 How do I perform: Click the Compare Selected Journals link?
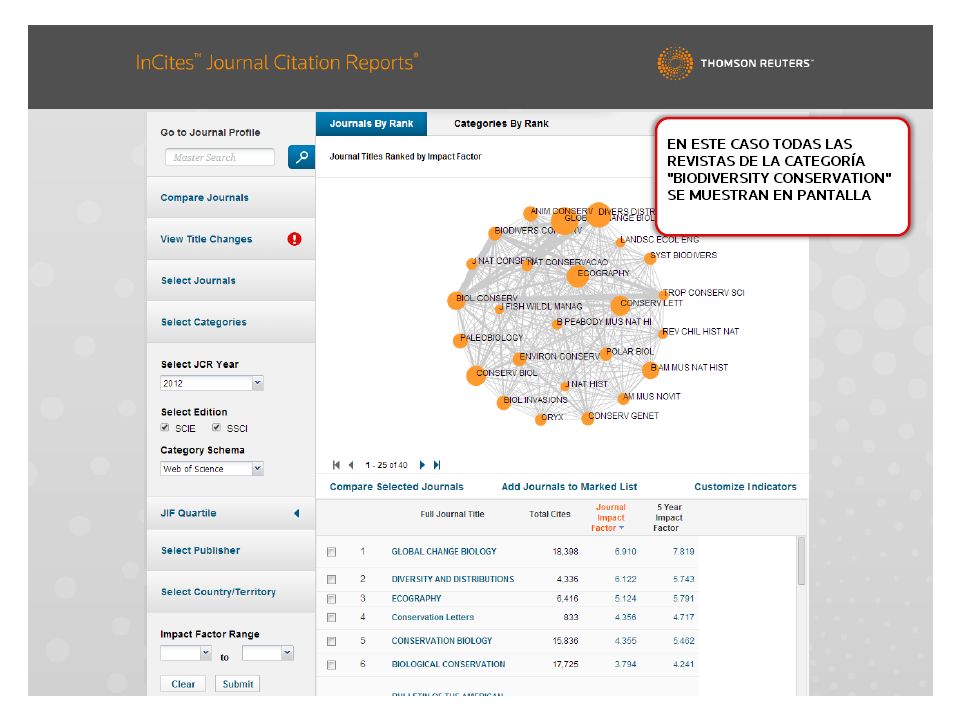(x=396, y=487)
